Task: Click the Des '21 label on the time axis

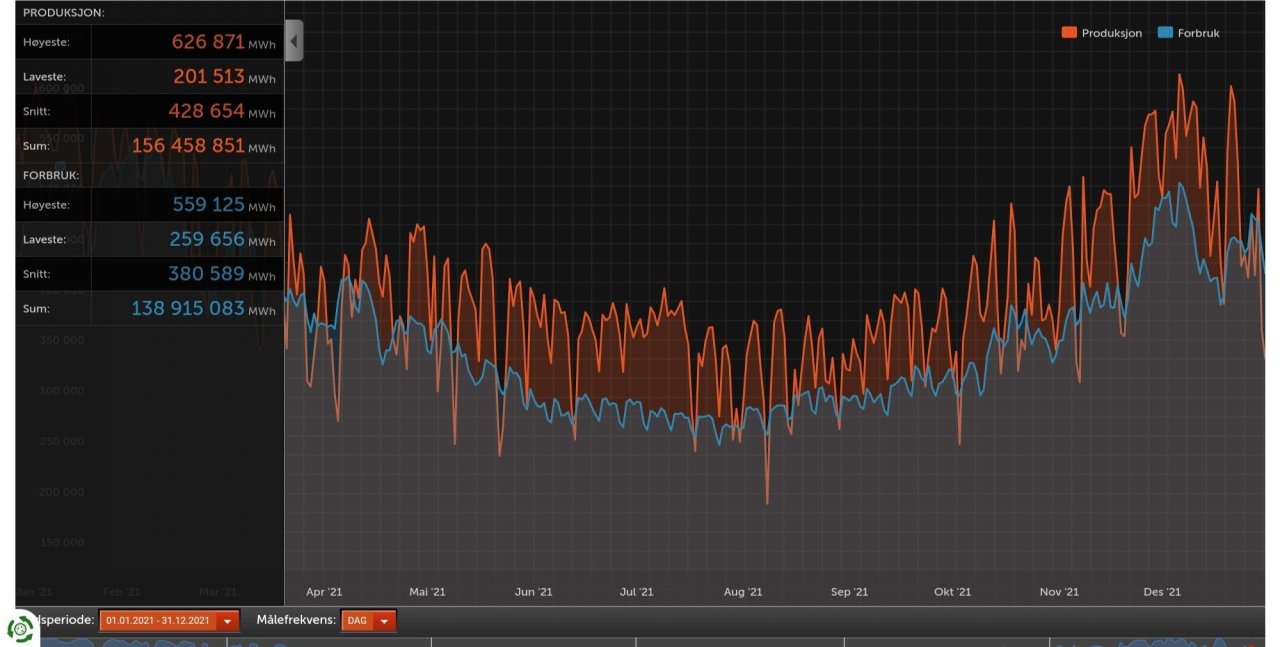Action: (x=1162, y=592)
